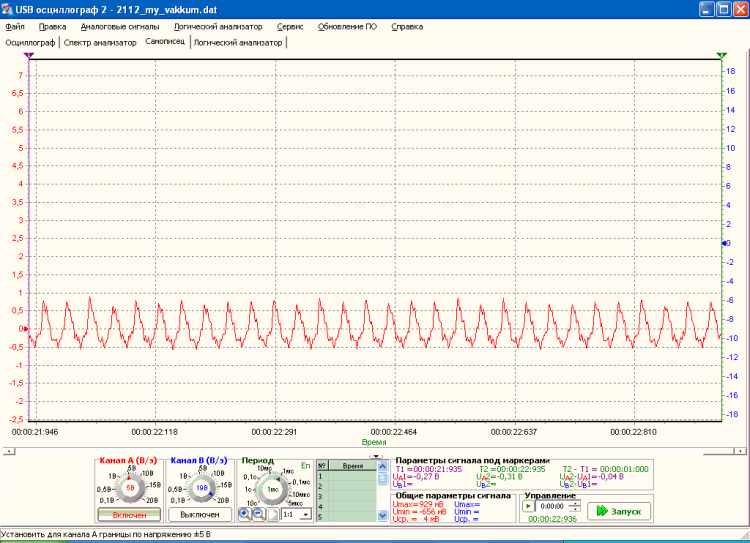Click the application icon in title bar
The height and width of the screenshot is (543, 750).
pos(7,9)
